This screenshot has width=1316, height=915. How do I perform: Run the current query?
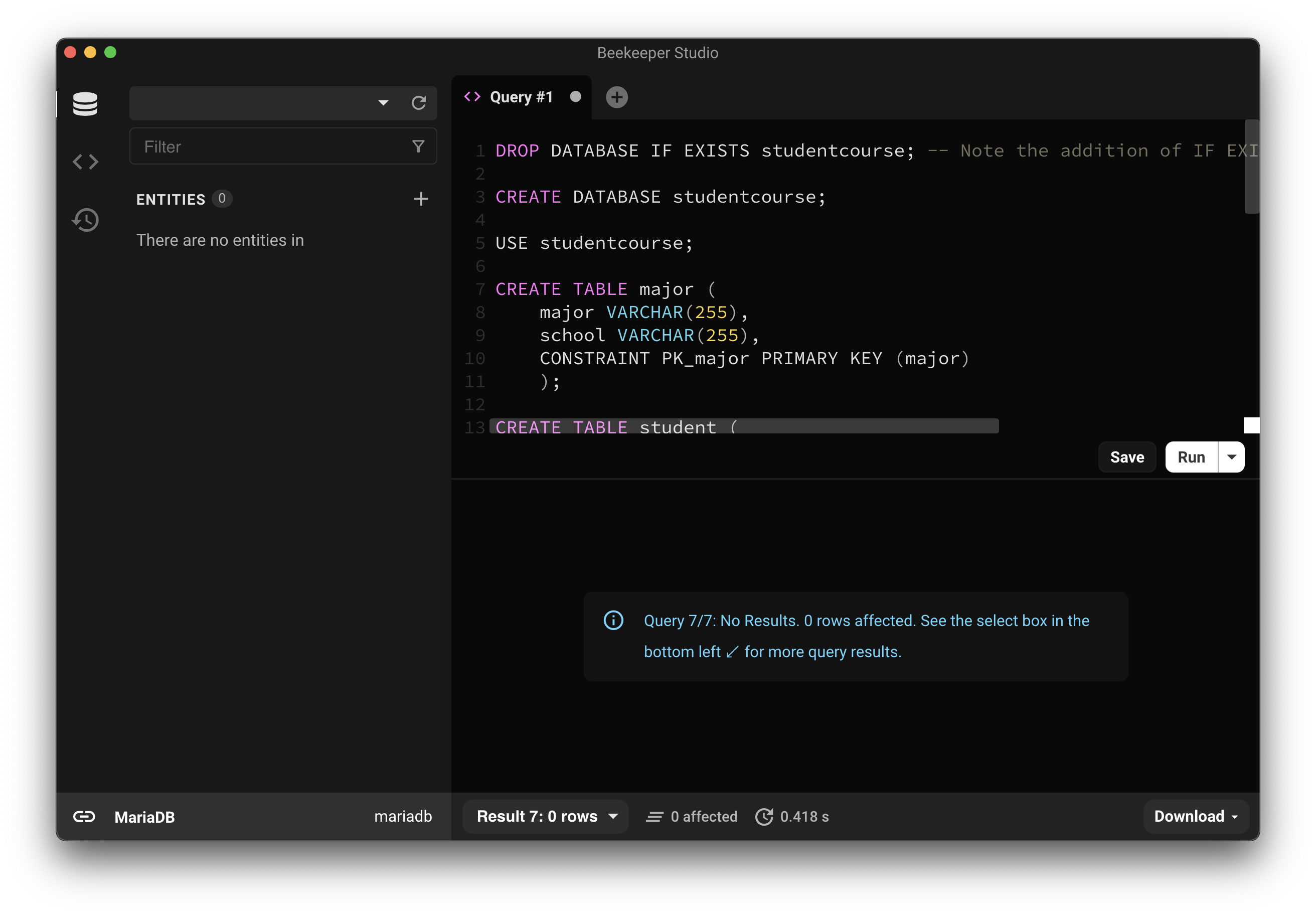(x=1191, y=457)
